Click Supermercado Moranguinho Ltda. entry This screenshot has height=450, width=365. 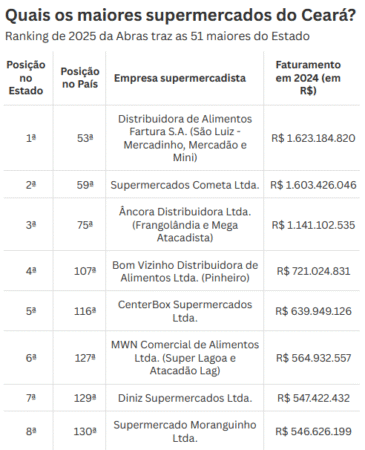[x=185, y=431]
